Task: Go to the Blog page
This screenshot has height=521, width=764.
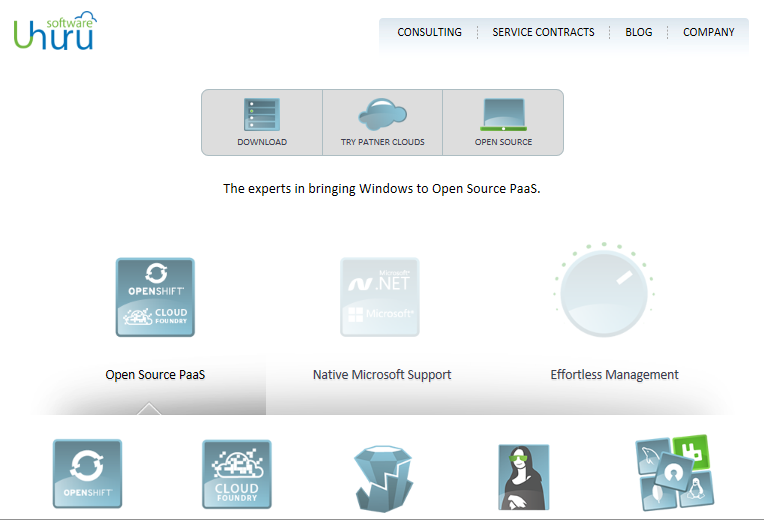Action: [638, 32]
